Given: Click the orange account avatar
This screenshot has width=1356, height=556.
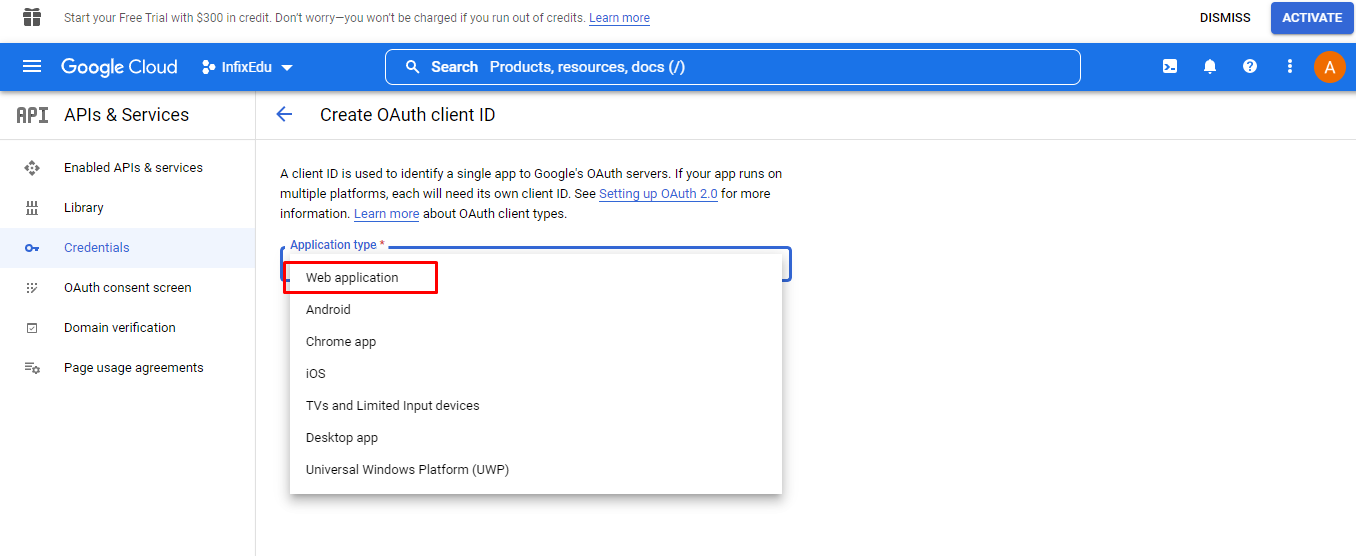Looking at the screenshot, I should click(1329, 67).
